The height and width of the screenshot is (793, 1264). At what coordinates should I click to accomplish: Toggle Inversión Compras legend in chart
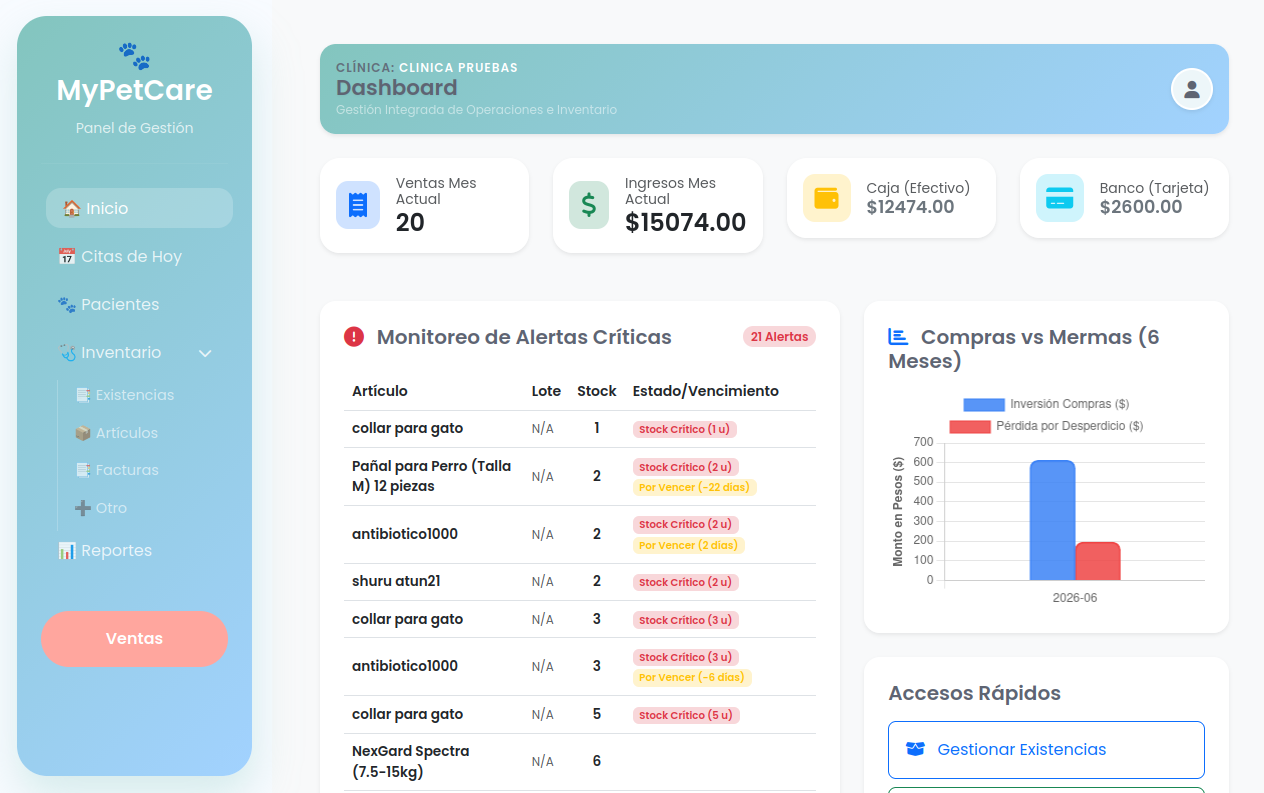1046,404
